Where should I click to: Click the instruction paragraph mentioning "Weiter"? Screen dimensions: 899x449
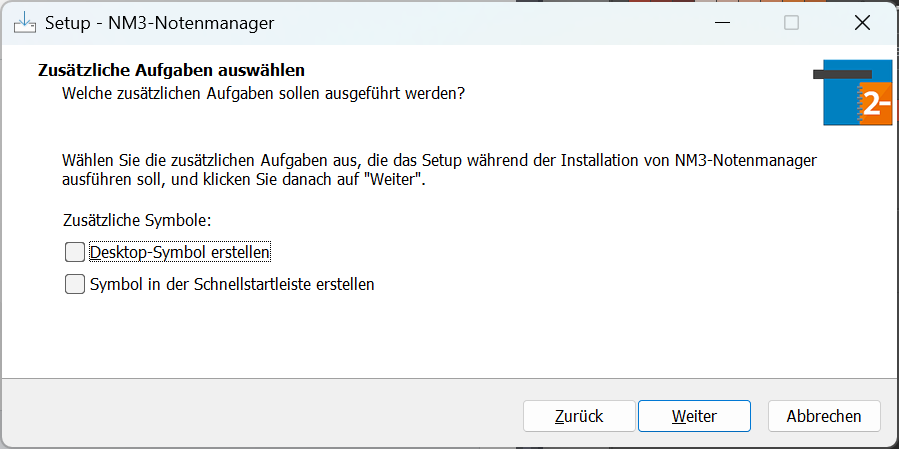click(439, 169)
